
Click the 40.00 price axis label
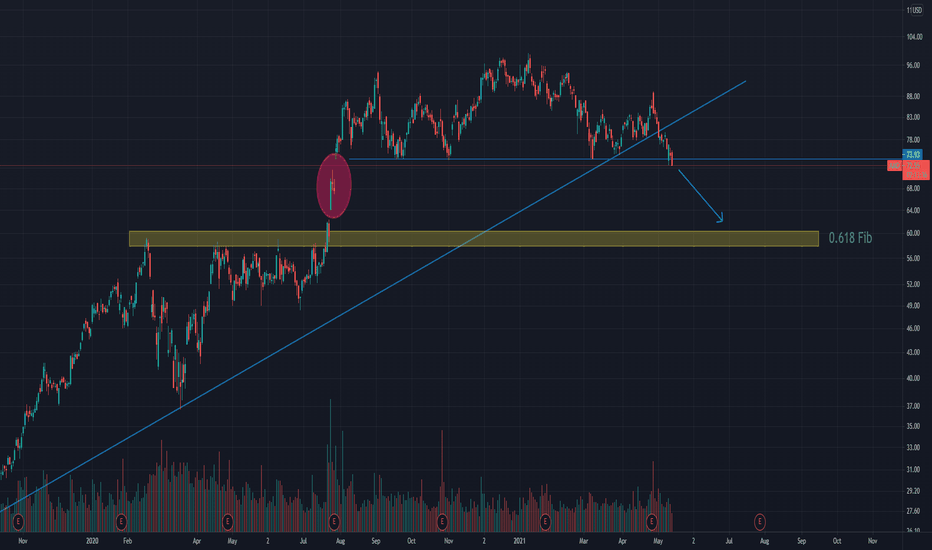coord(914,378)
